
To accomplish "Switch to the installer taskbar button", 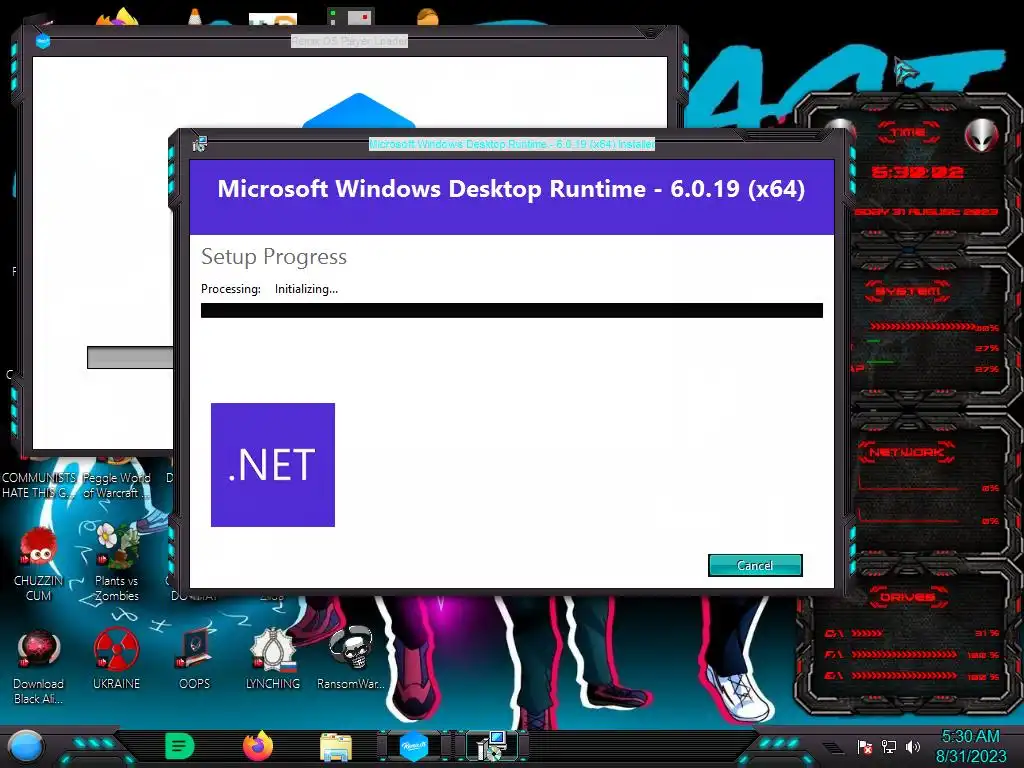I will point(492,746).
